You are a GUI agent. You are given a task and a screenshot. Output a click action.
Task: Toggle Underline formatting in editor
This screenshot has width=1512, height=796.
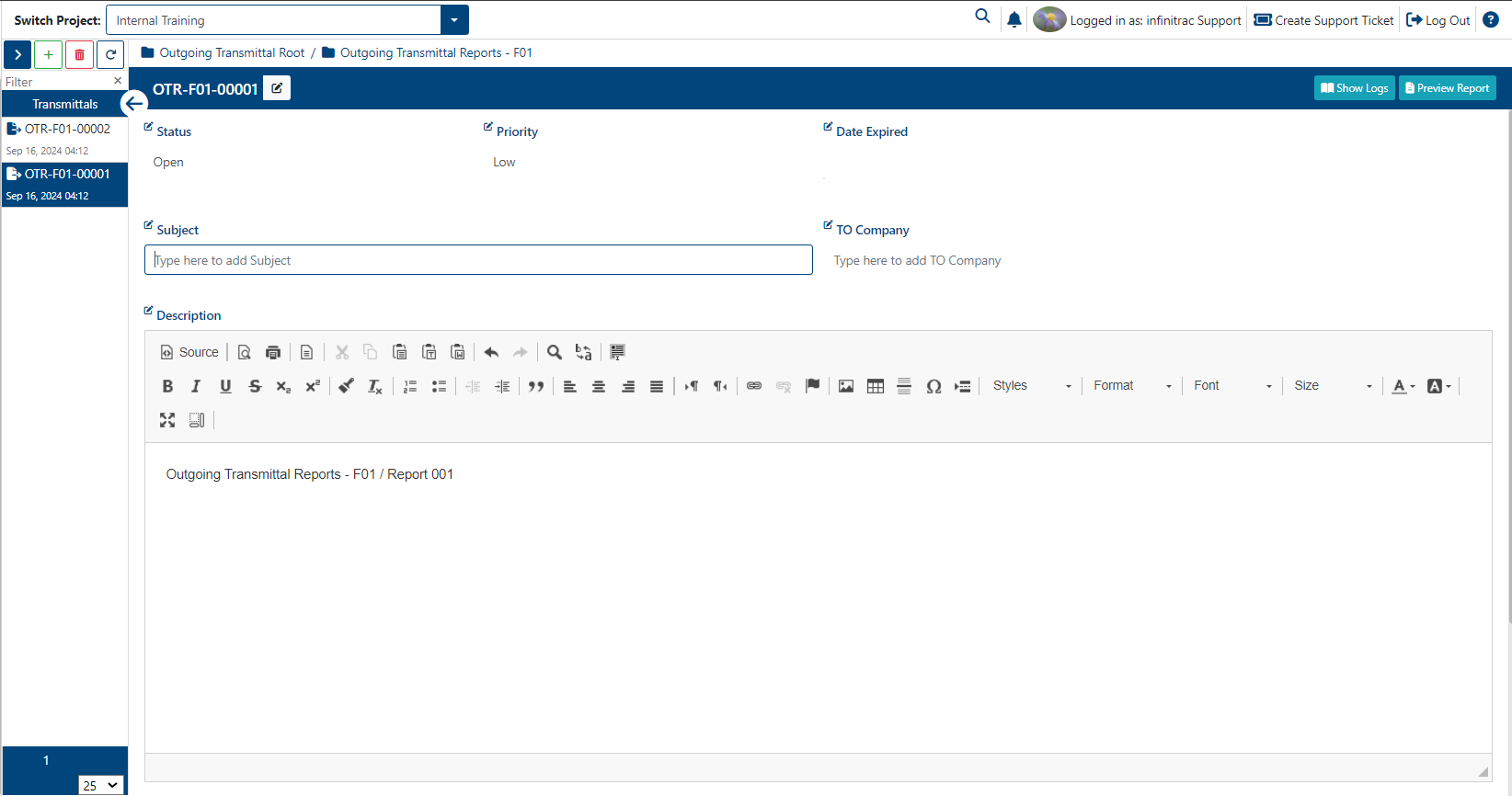225,386
